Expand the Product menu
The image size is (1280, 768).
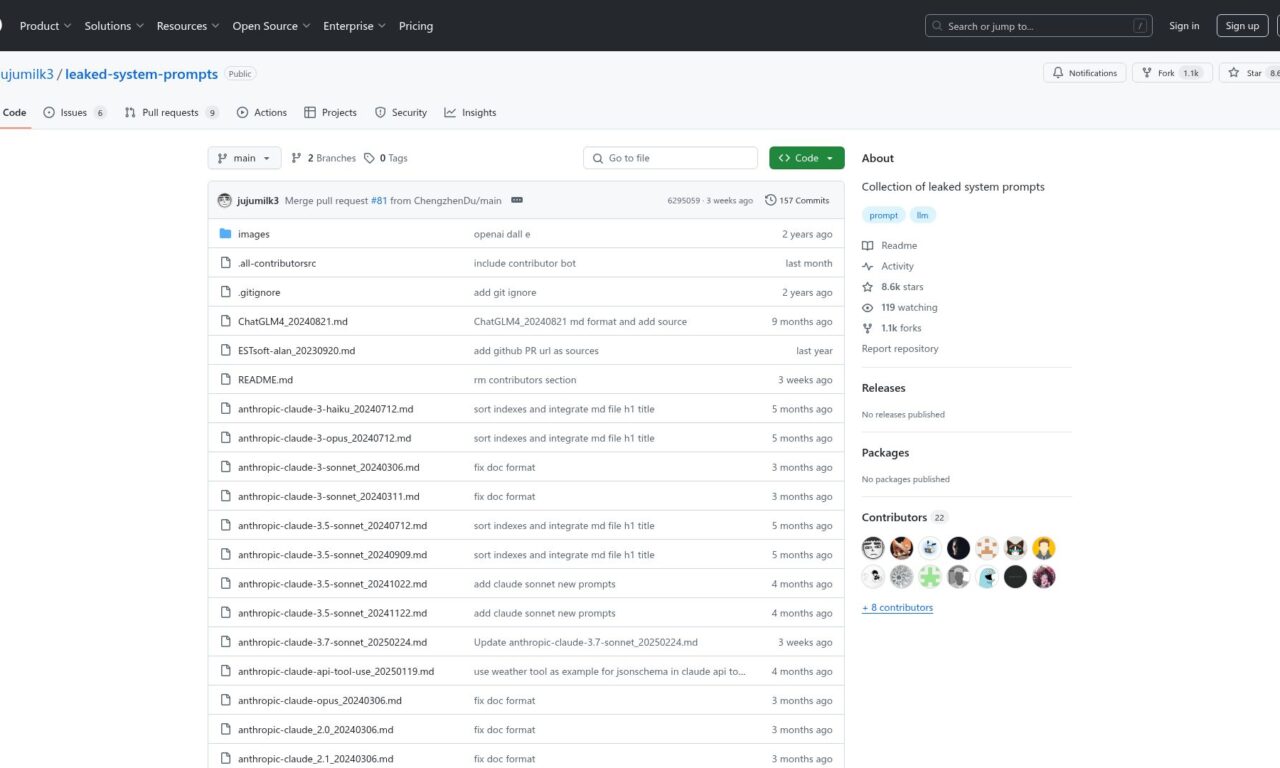point(46,26)
